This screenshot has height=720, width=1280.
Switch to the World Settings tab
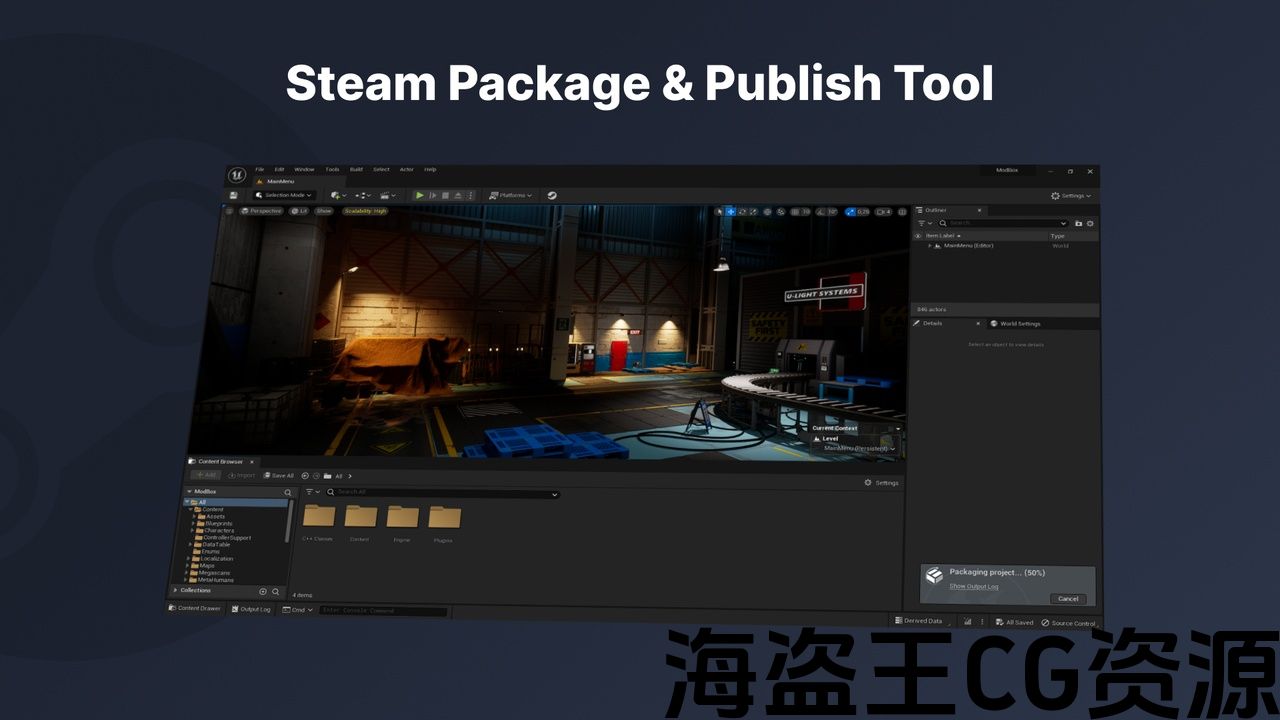[x=1018, y=324]
